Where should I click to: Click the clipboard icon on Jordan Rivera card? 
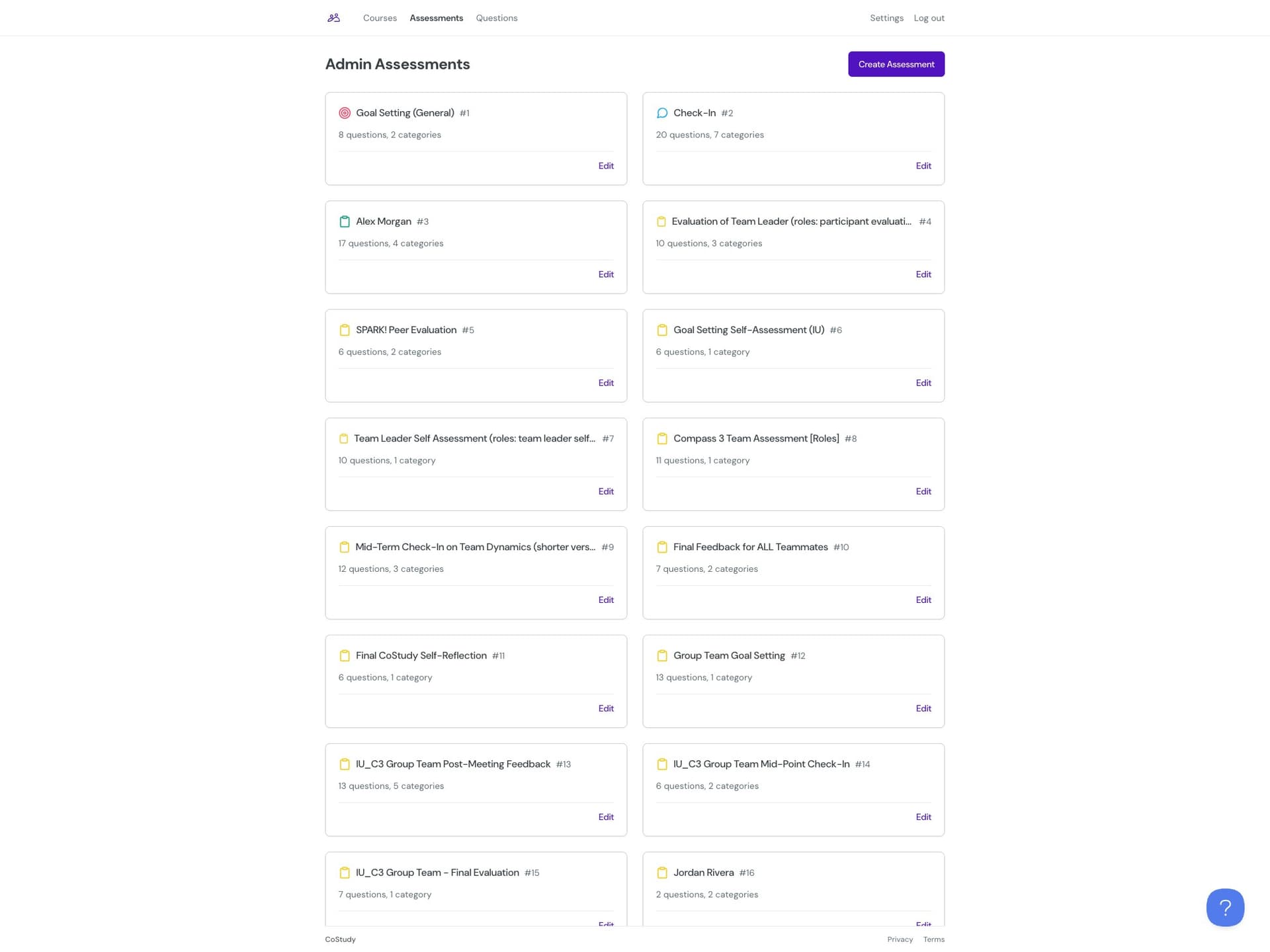pos(662,873)
